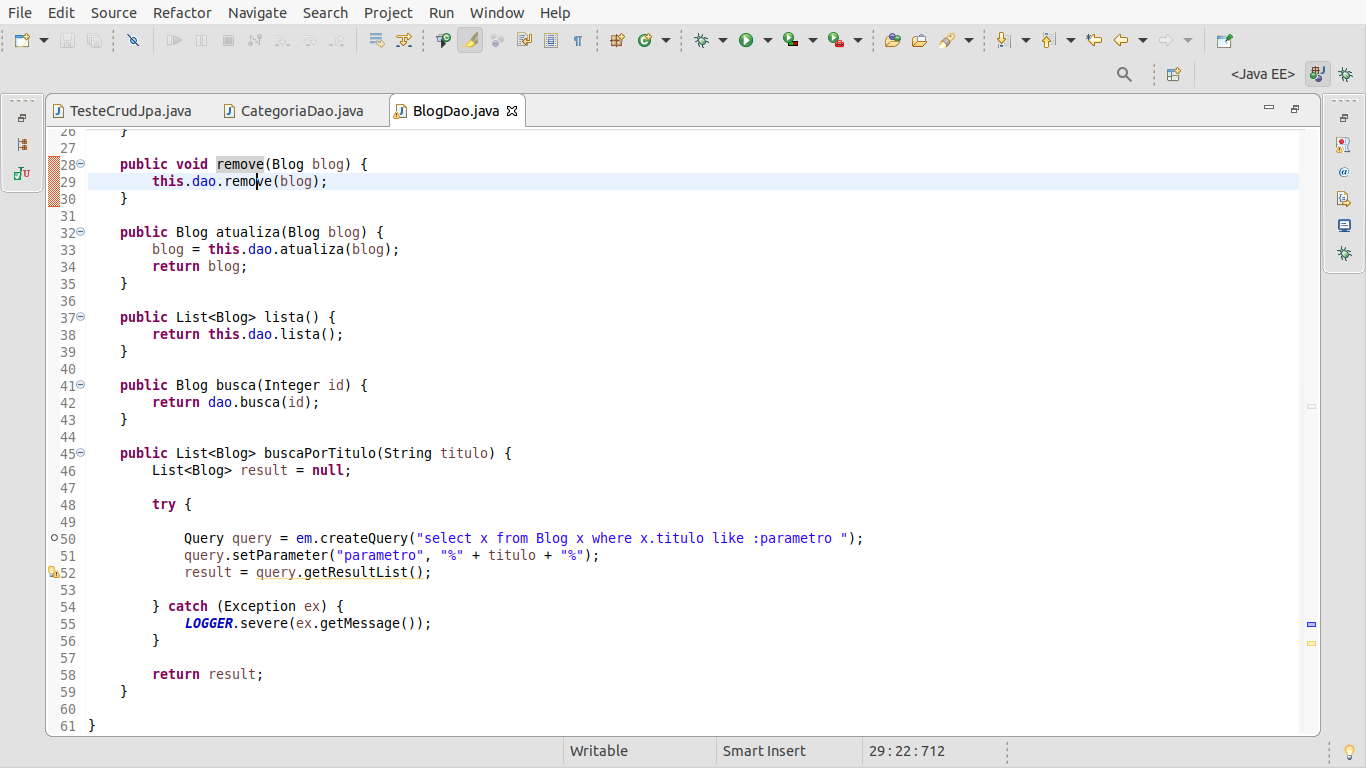Click the Last Edit Location arrow icon
The width and height of the screenshot is (1366, 768).
(1094, 41)
